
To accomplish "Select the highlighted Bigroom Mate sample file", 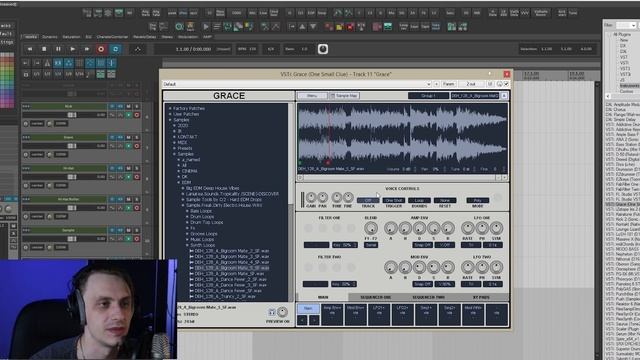I will pos(232,268).
